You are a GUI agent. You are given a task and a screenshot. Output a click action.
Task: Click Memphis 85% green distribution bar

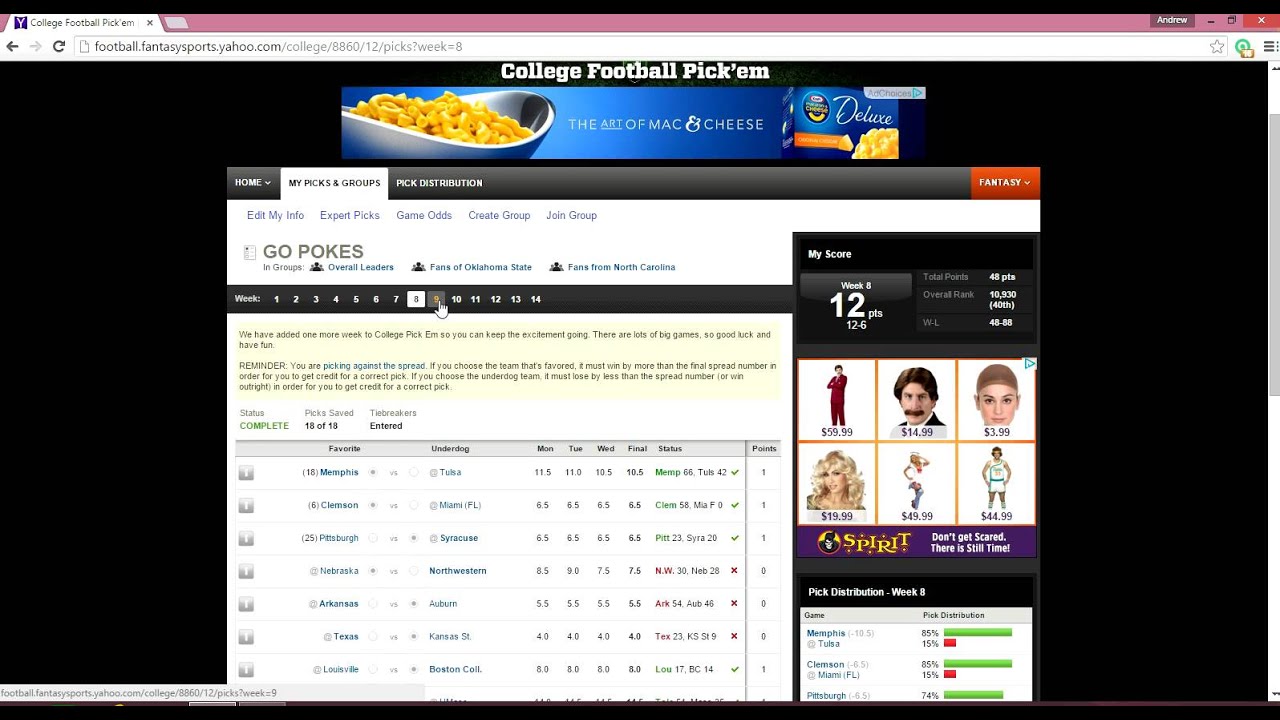click(978, 632)
